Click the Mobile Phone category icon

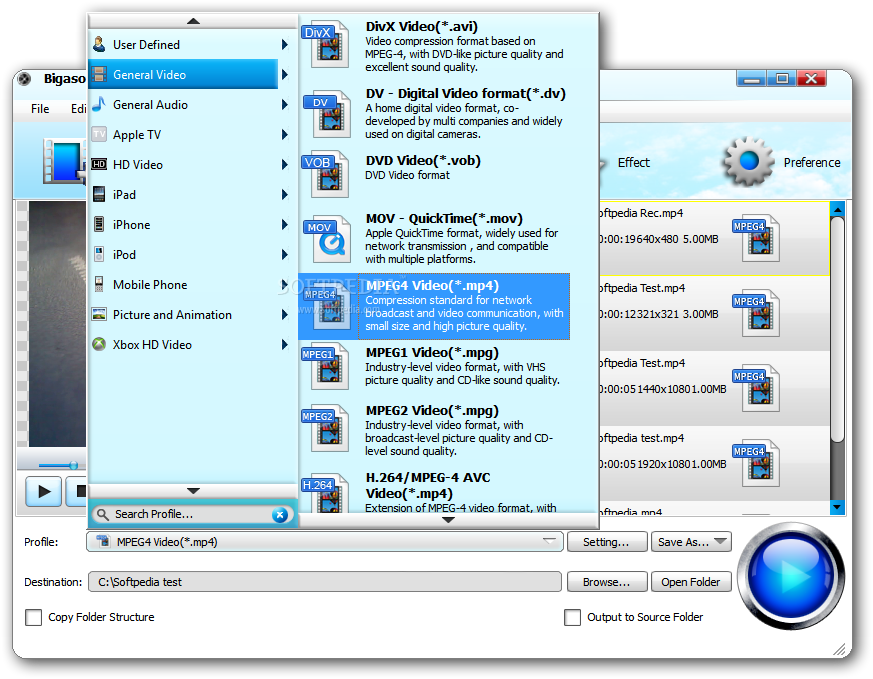(x=99, y=284)
